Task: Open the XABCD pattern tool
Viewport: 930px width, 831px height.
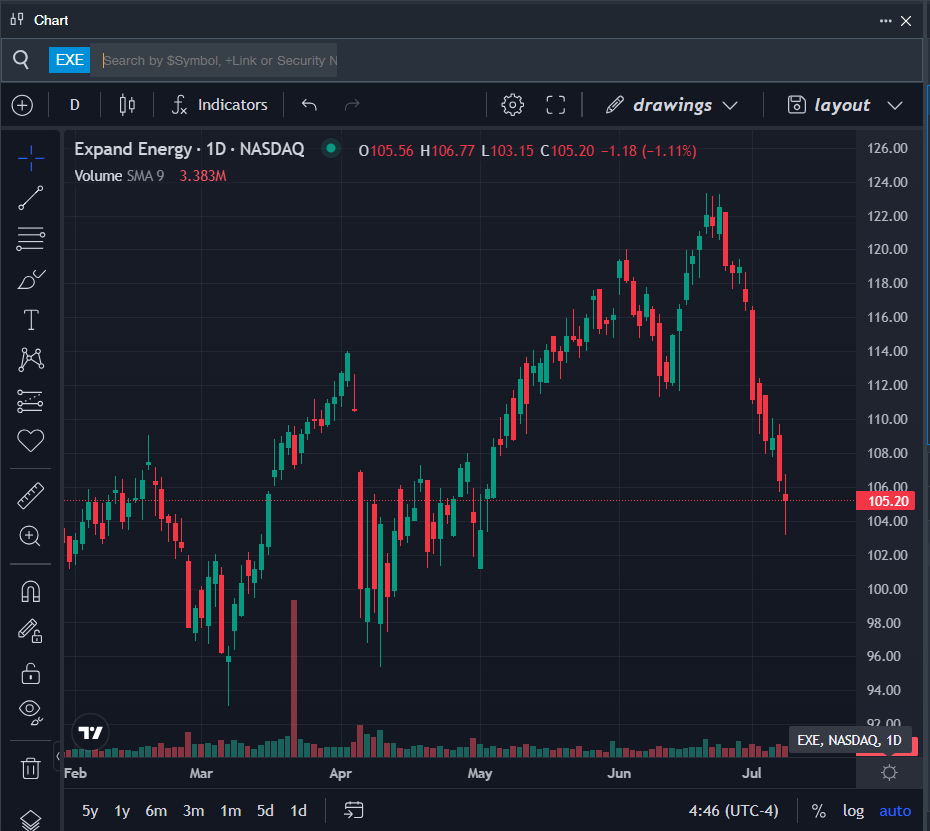Action: tap(31, 359)
